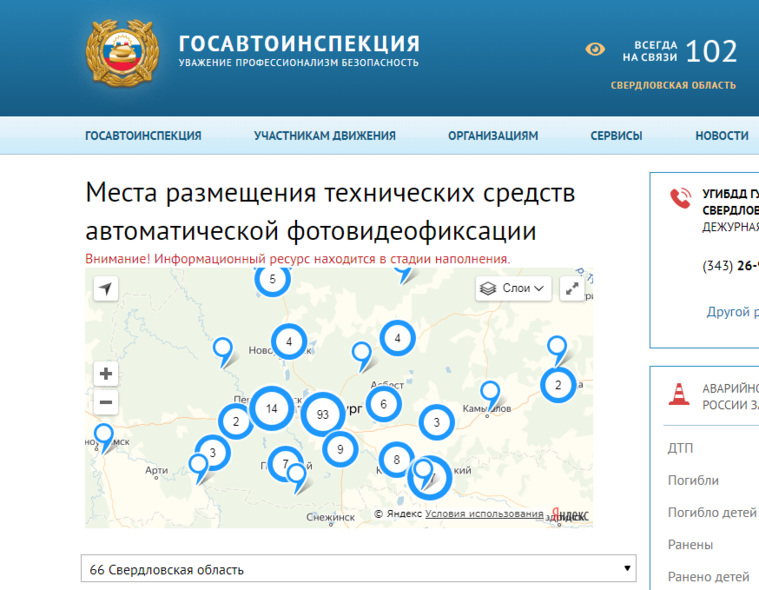Click the 102 hotline number
Screen dimensions: 759x590
(712, 51)
